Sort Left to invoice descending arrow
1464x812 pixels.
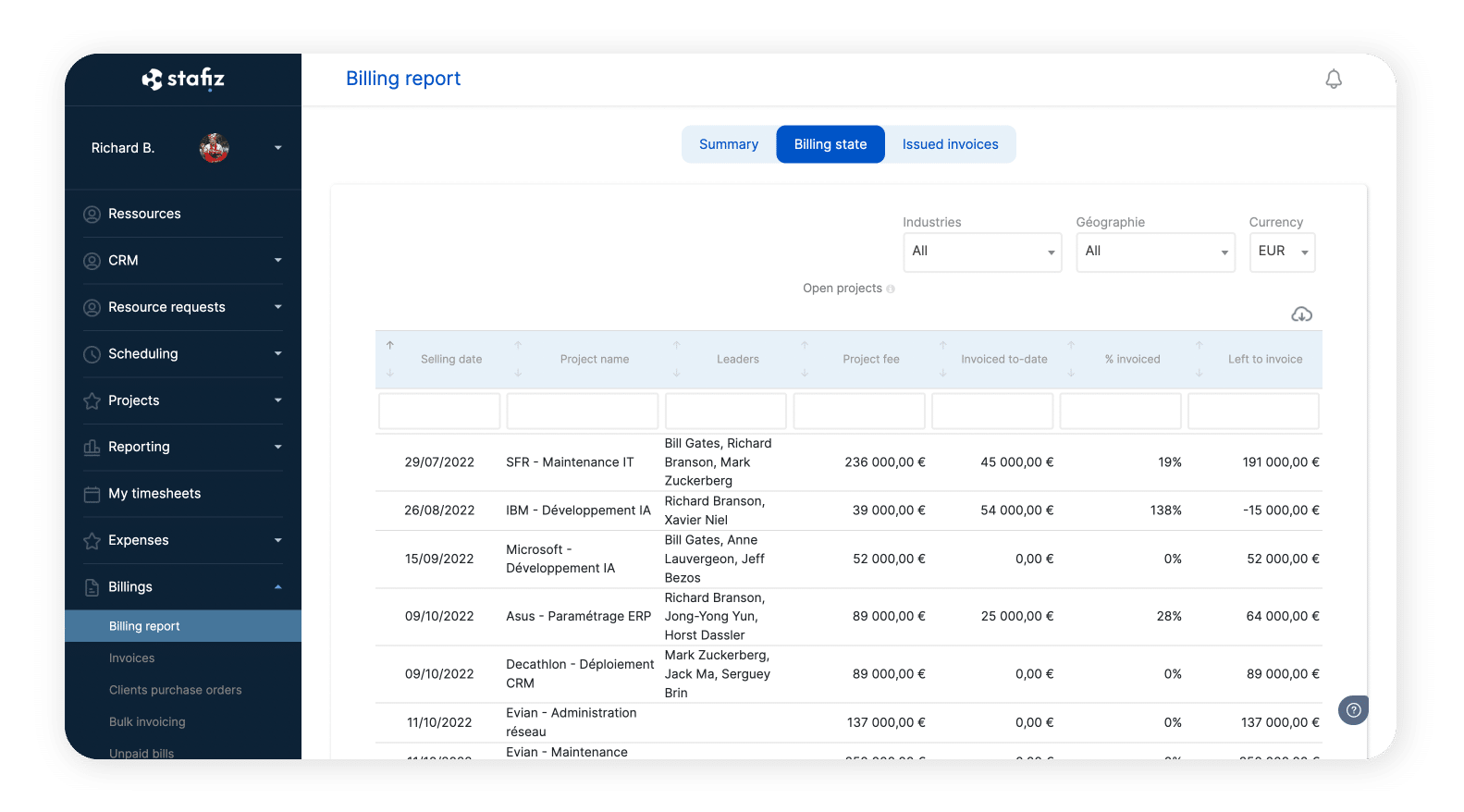coord(1199,373)
